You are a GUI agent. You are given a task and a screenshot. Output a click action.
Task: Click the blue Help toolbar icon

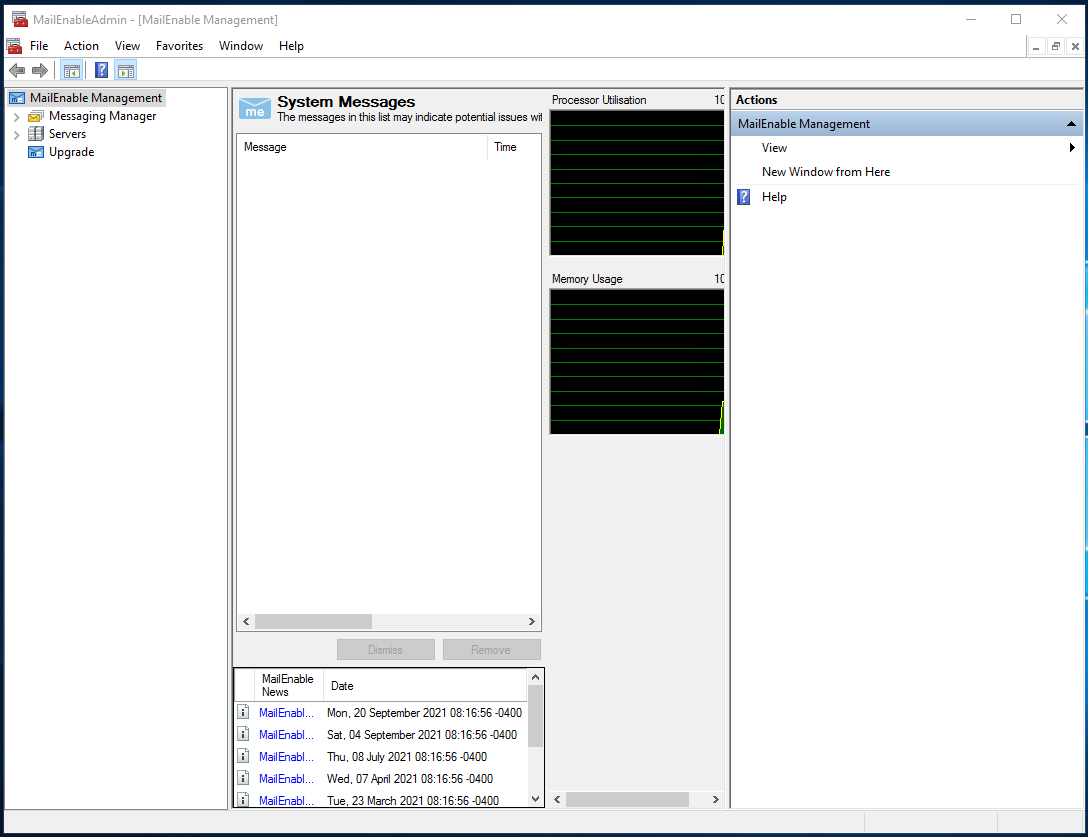101,70
